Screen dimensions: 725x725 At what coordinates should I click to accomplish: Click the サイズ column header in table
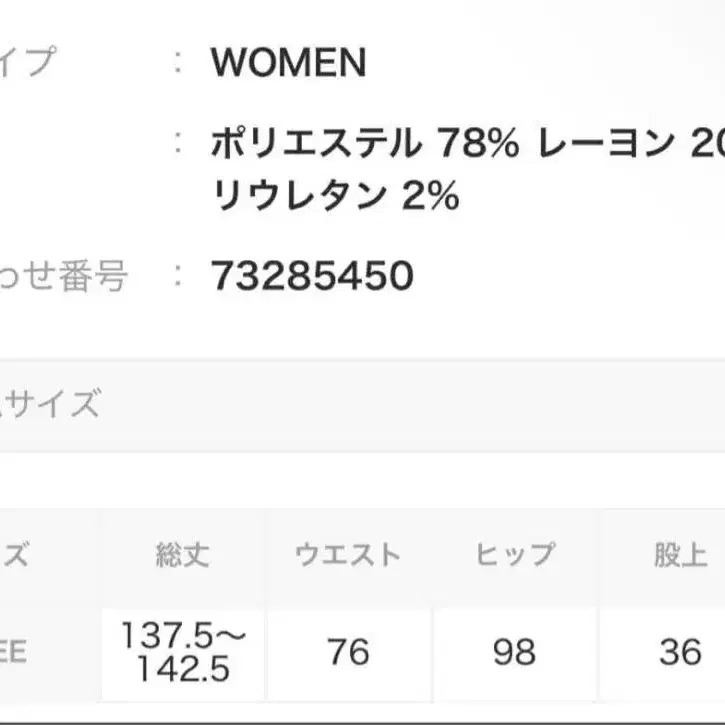point(16,556)
